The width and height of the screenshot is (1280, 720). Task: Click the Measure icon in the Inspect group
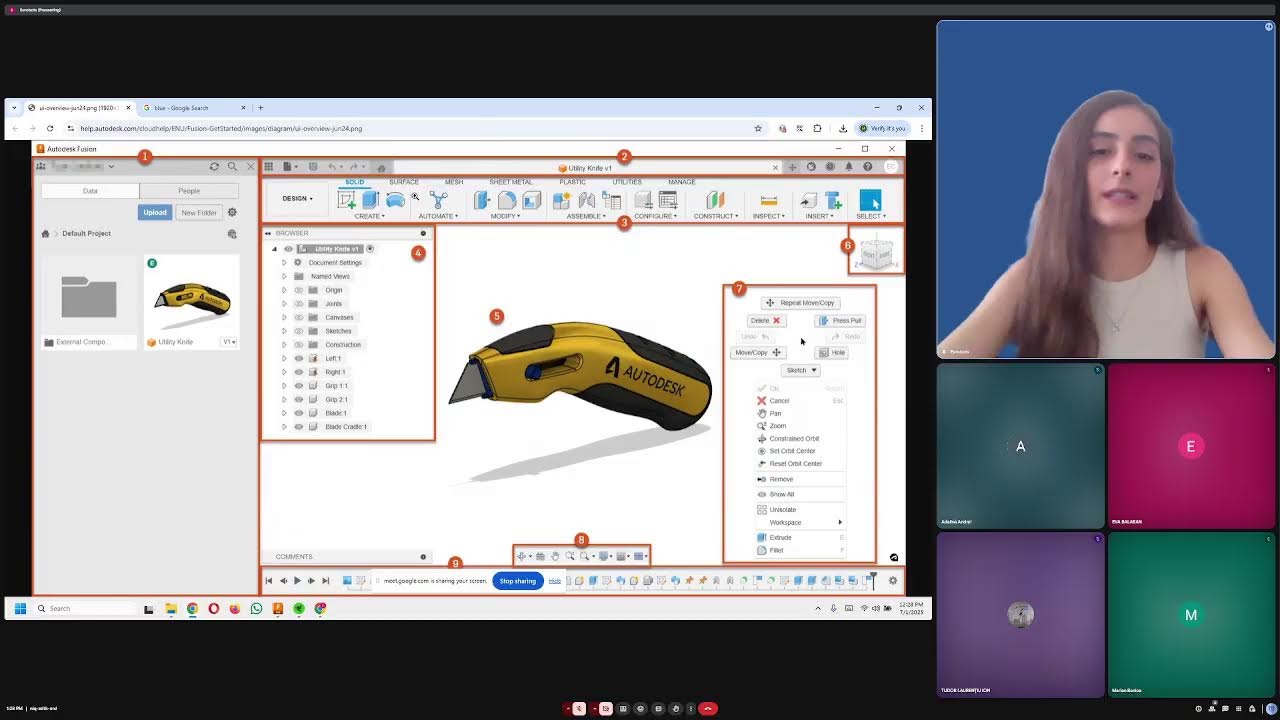[x=769, y=201]
